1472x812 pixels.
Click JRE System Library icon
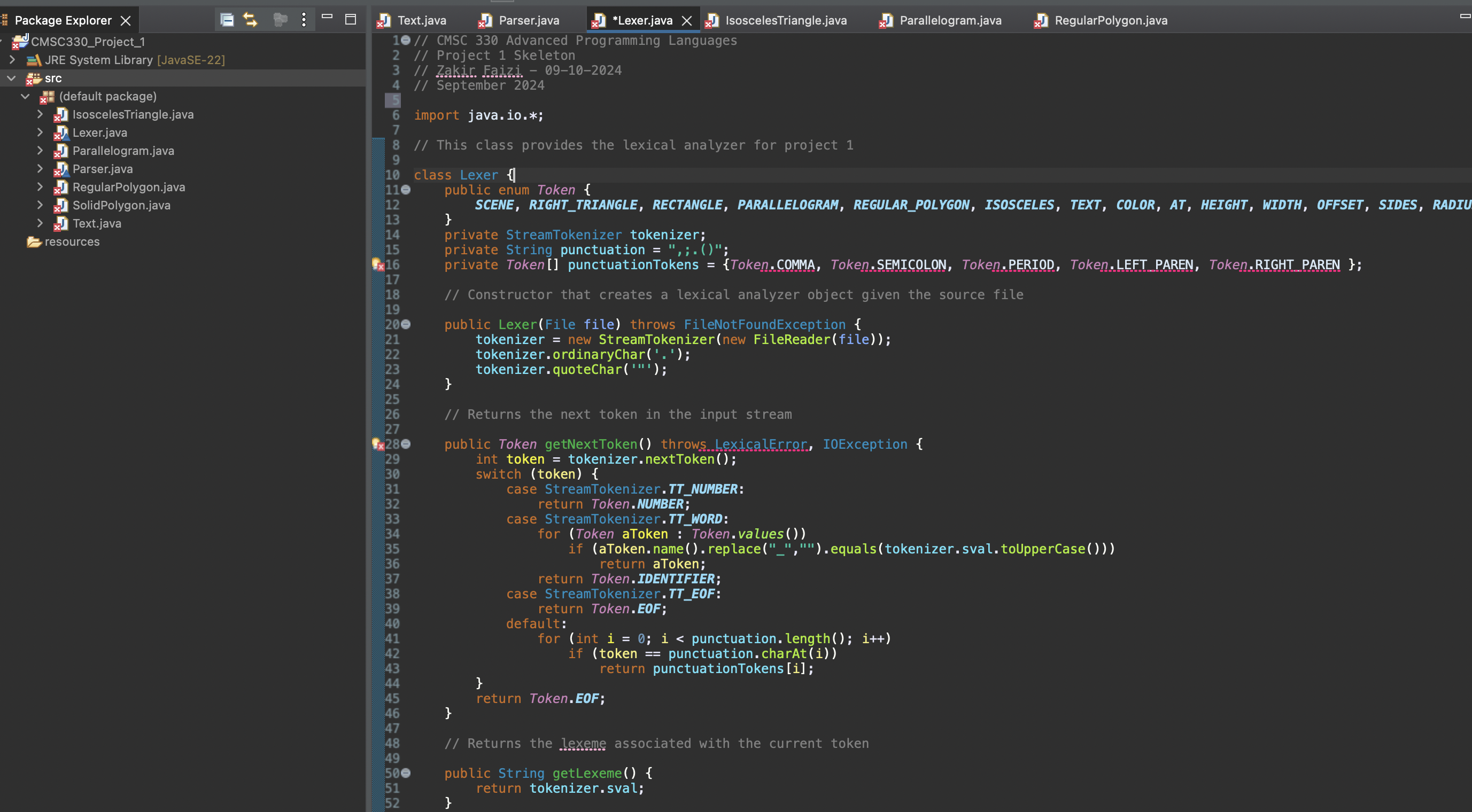click(34, 60)
